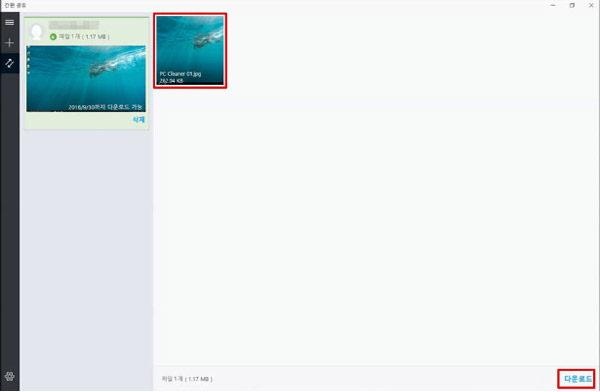
Task: Open the transfer history sidebar icon
Action: click(x=10, y=63)
